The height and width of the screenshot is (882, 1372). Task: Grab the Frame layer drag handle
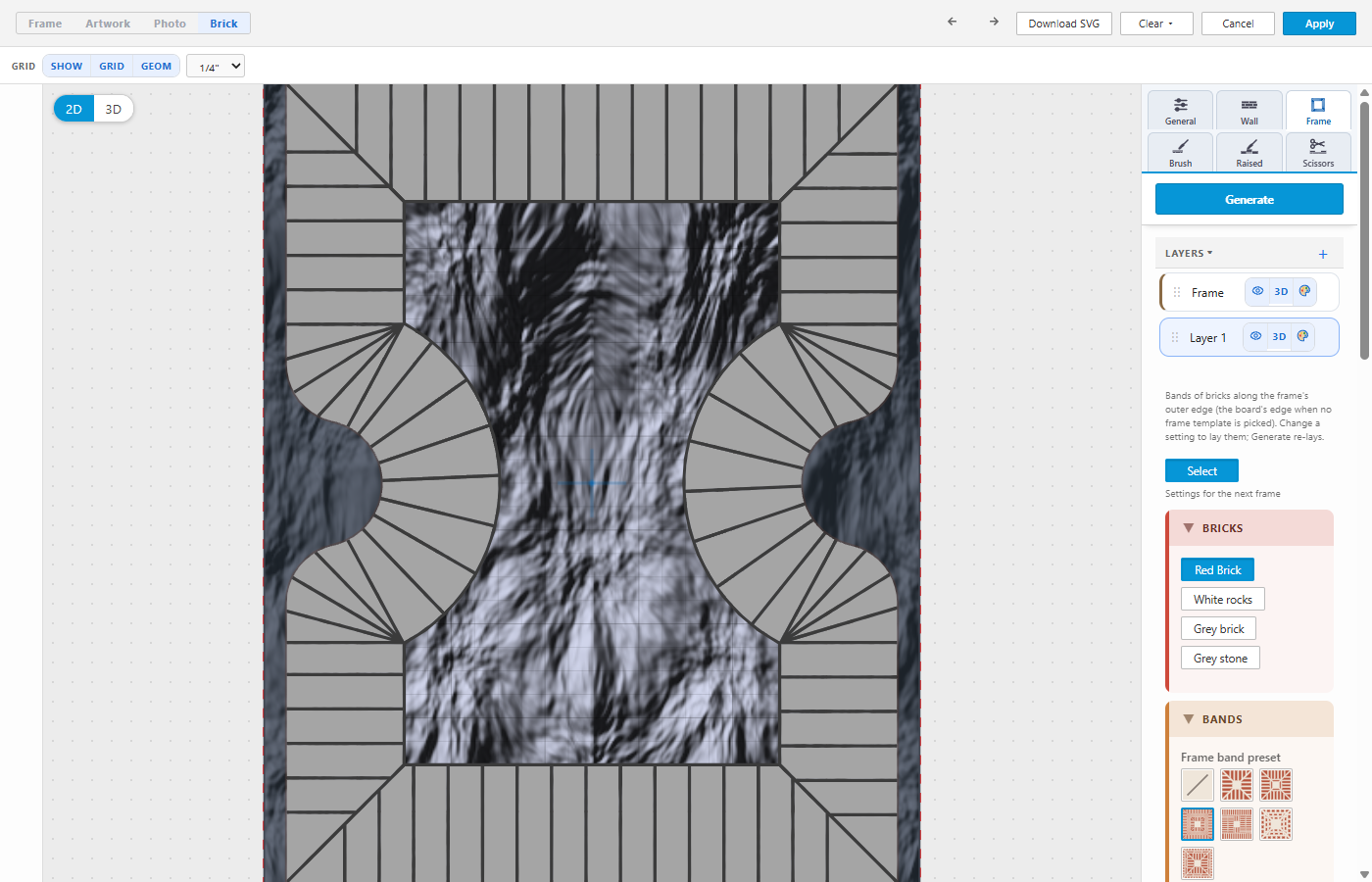point(1177,292)
